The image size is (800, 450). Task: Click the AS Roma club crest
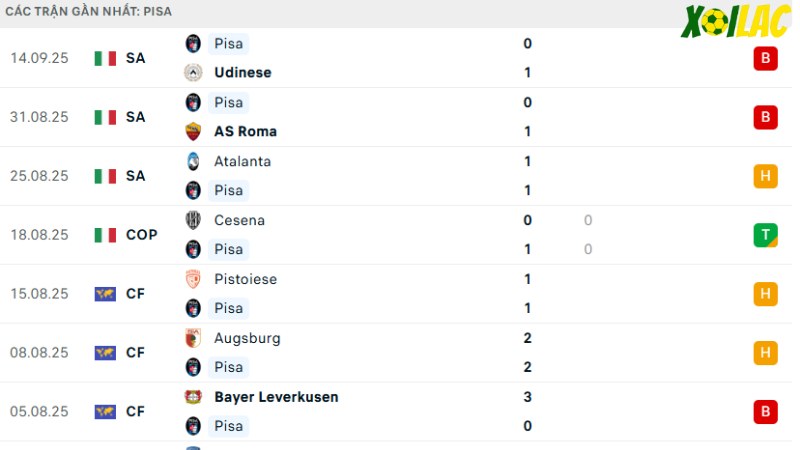[x=193, y=131]
